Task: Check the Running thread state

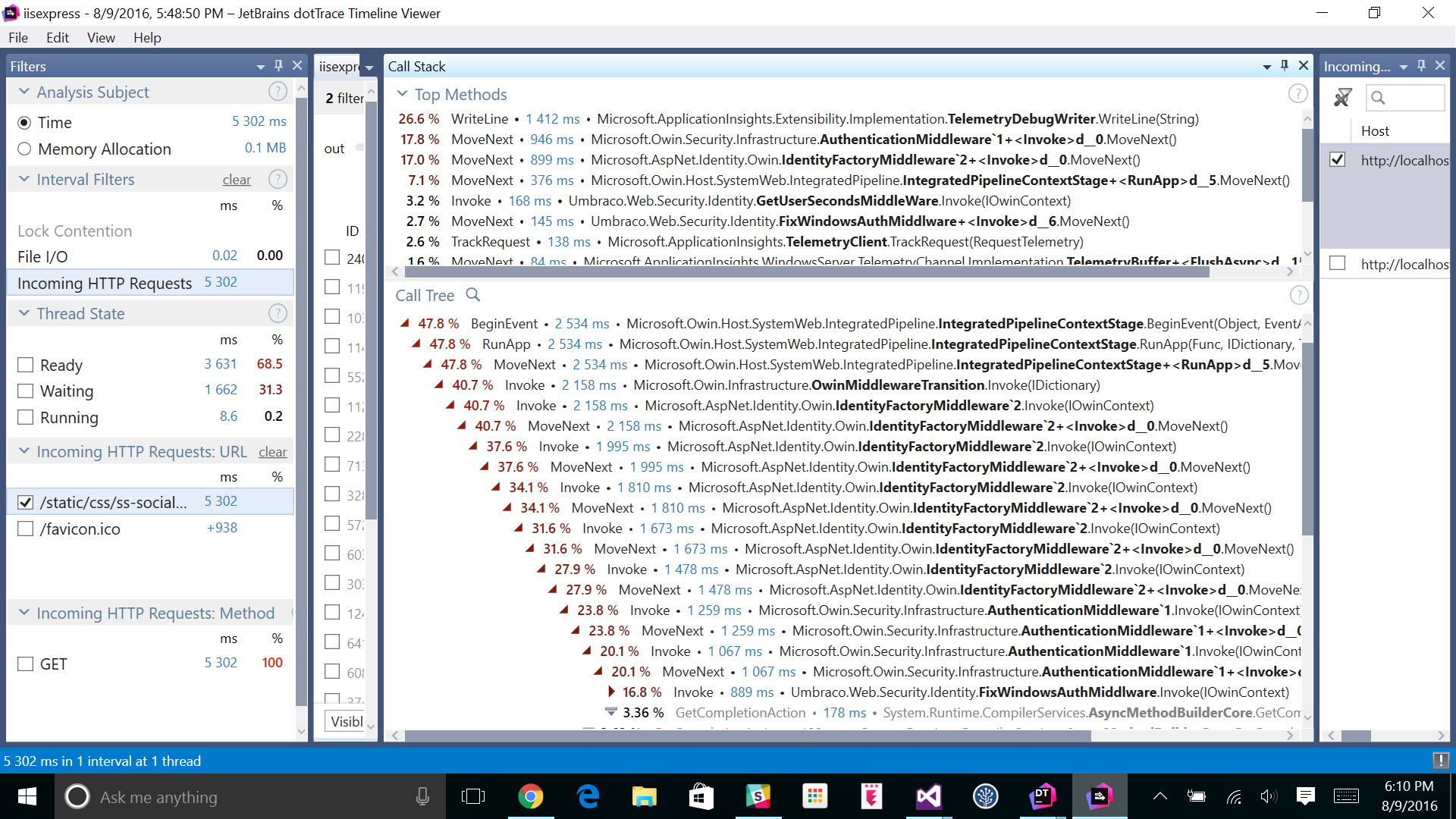Action: (x=25, y=417)
